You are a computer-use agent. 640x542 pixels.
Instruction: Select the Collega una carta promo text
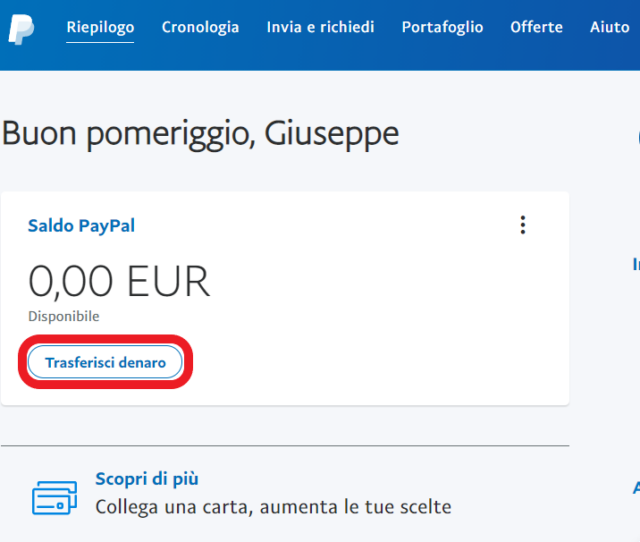tap(272, 507)
